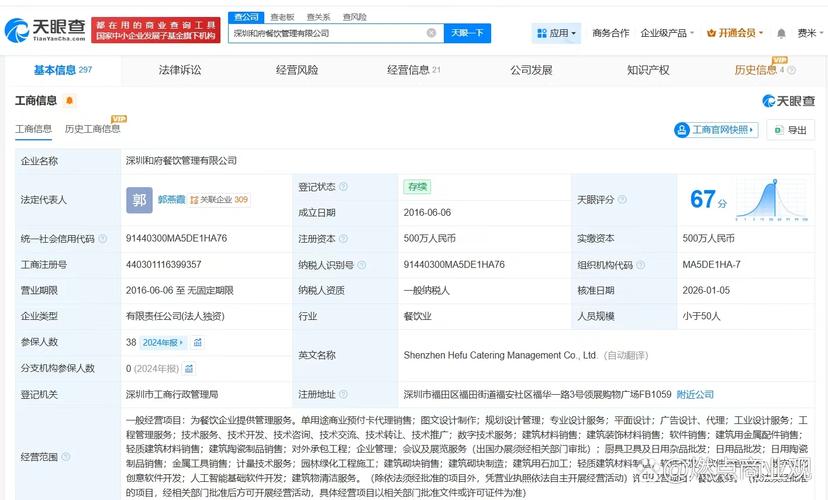The width and height of the screenshot is (828, 500).
Task: View the 天眼评分 score curve chart
Action: tap(771, 200)
